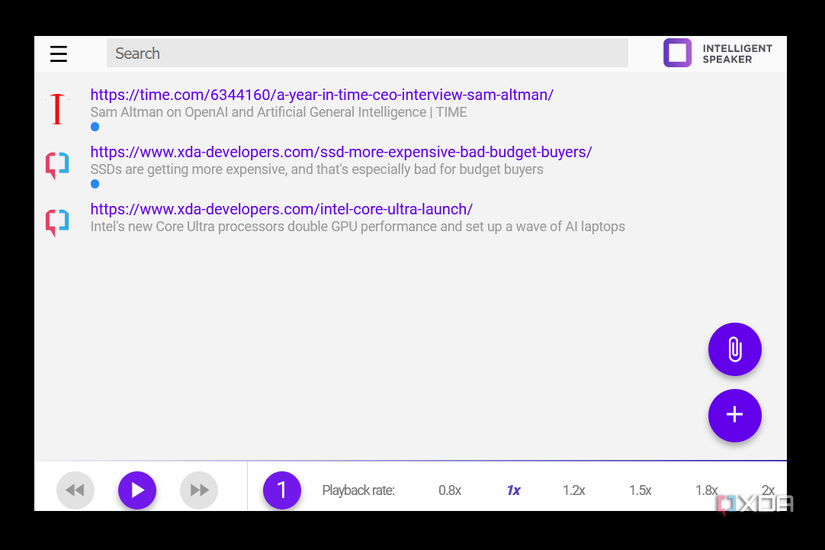Click the fast forward button
The image size is (825, 550).
coord(199,491)
